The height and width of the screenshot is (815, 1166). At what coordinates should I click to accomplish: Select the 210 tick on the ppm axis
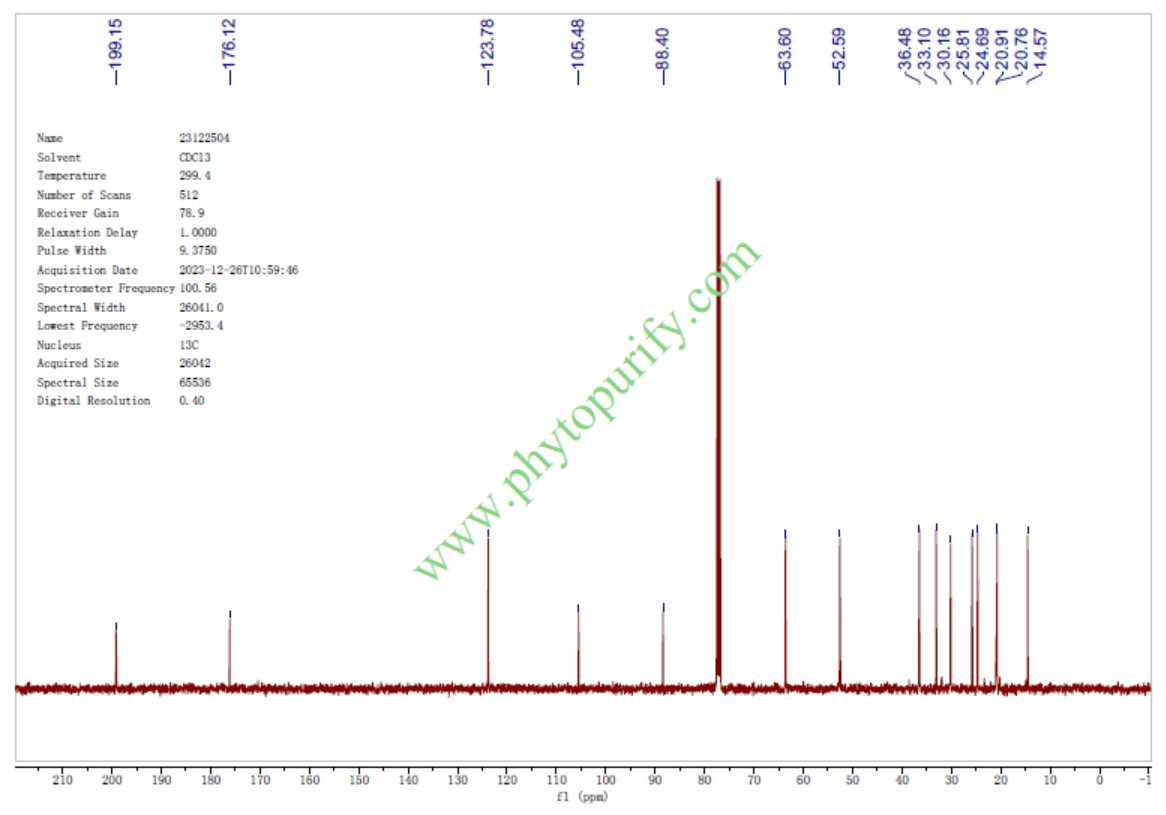[62, 780]
